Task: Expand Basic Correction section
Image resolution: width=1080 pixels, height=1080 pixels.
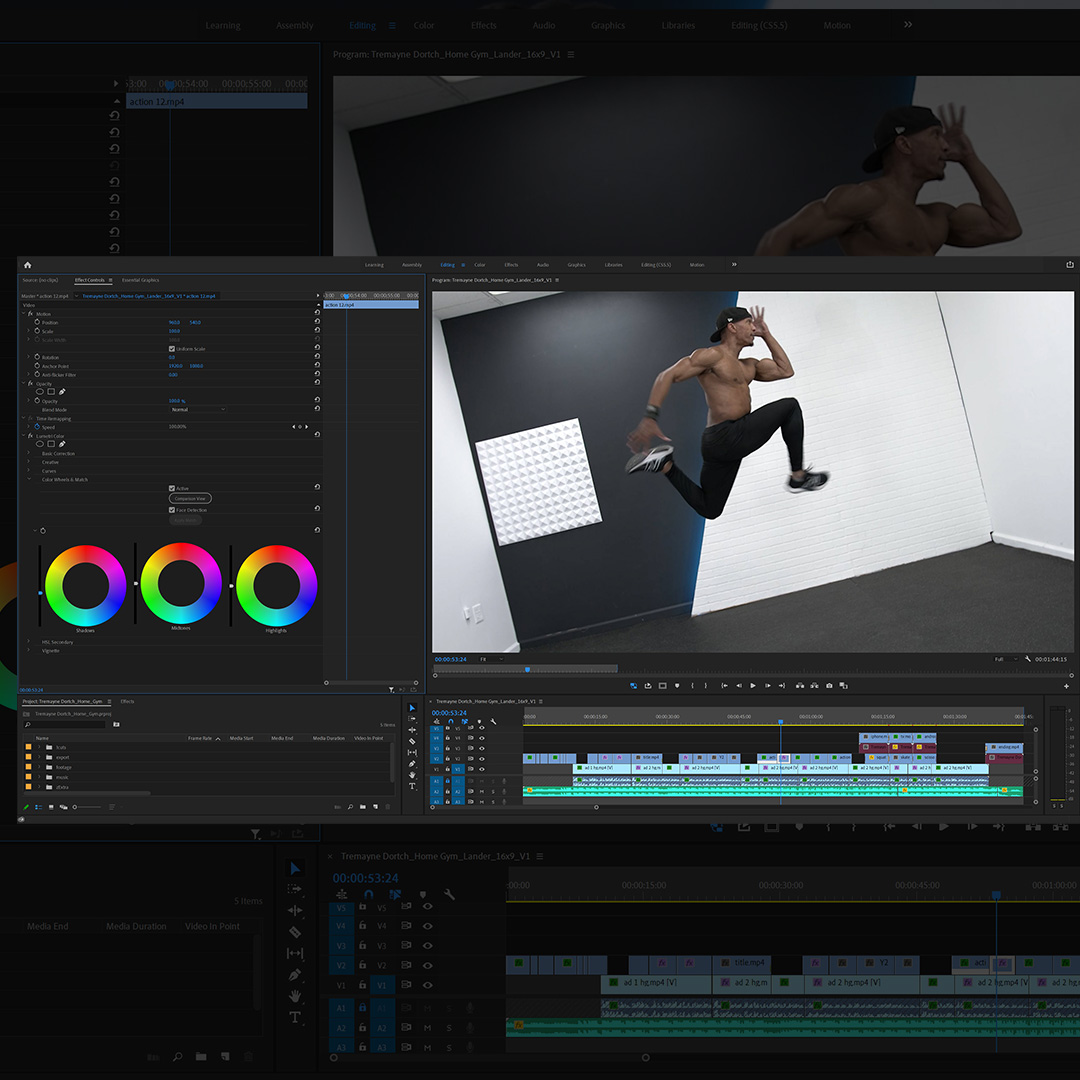Action: click(x=29, y=453)
